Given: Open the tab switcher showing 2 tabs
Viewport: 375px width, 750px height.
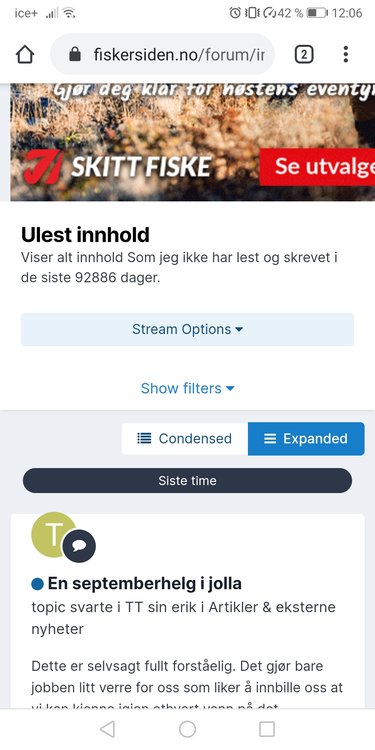Looking at the screenshot, I should tap(304, 55).
